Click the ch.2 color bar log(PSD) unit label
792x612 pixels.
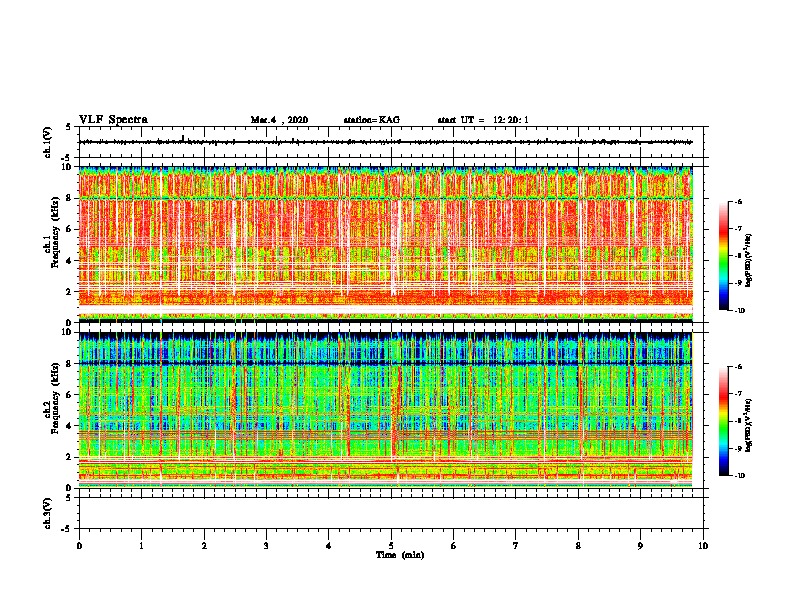pos(749,426)
